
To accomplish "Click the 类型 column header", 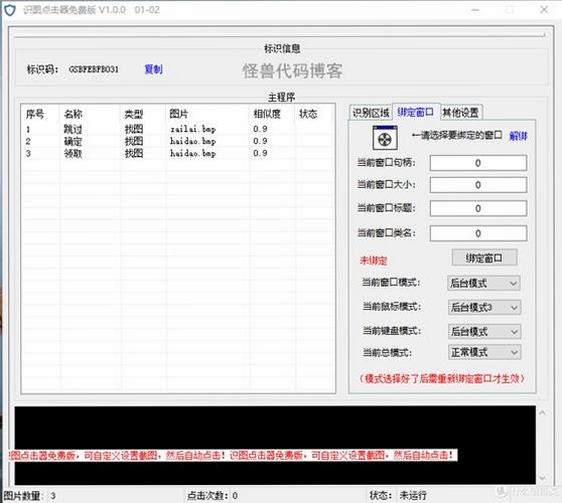I will (143, 114).
